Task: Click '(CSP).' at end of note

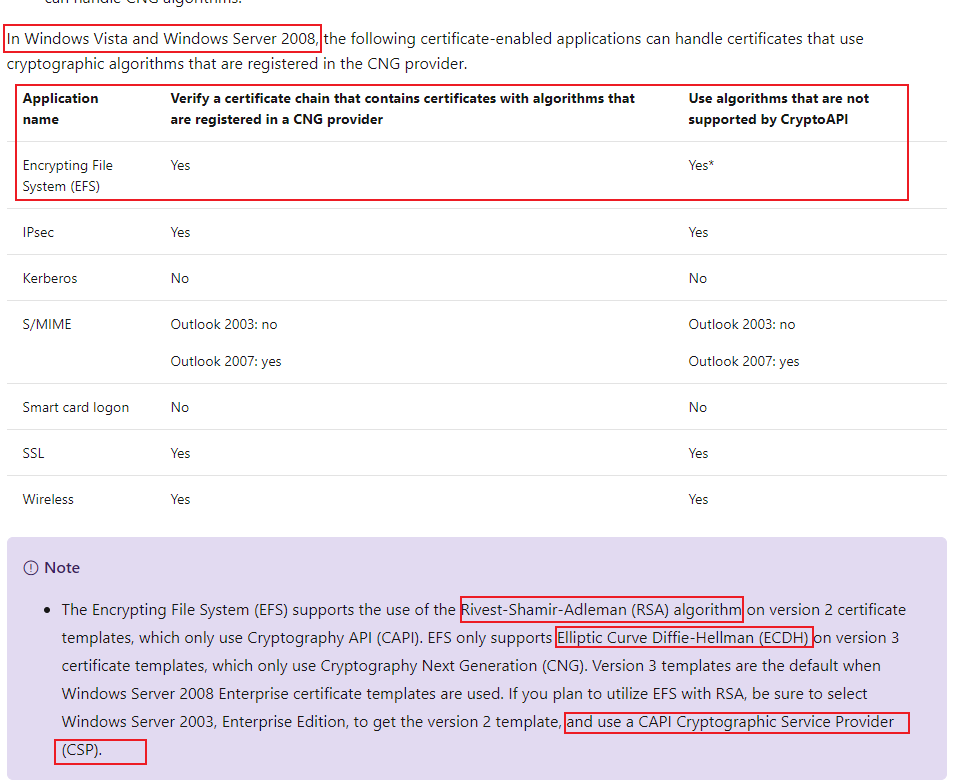Action: (x=81, y=750)
